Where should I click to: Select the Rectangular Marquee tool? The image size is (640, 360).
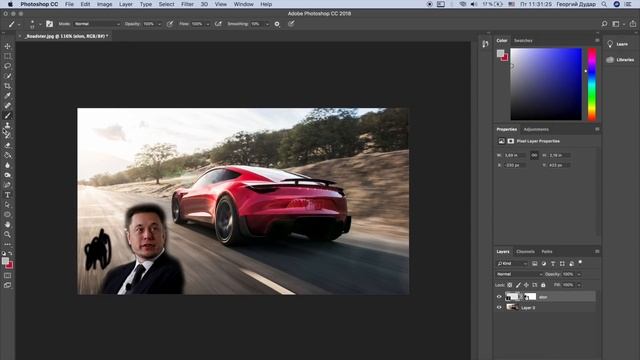coord(7,56)
